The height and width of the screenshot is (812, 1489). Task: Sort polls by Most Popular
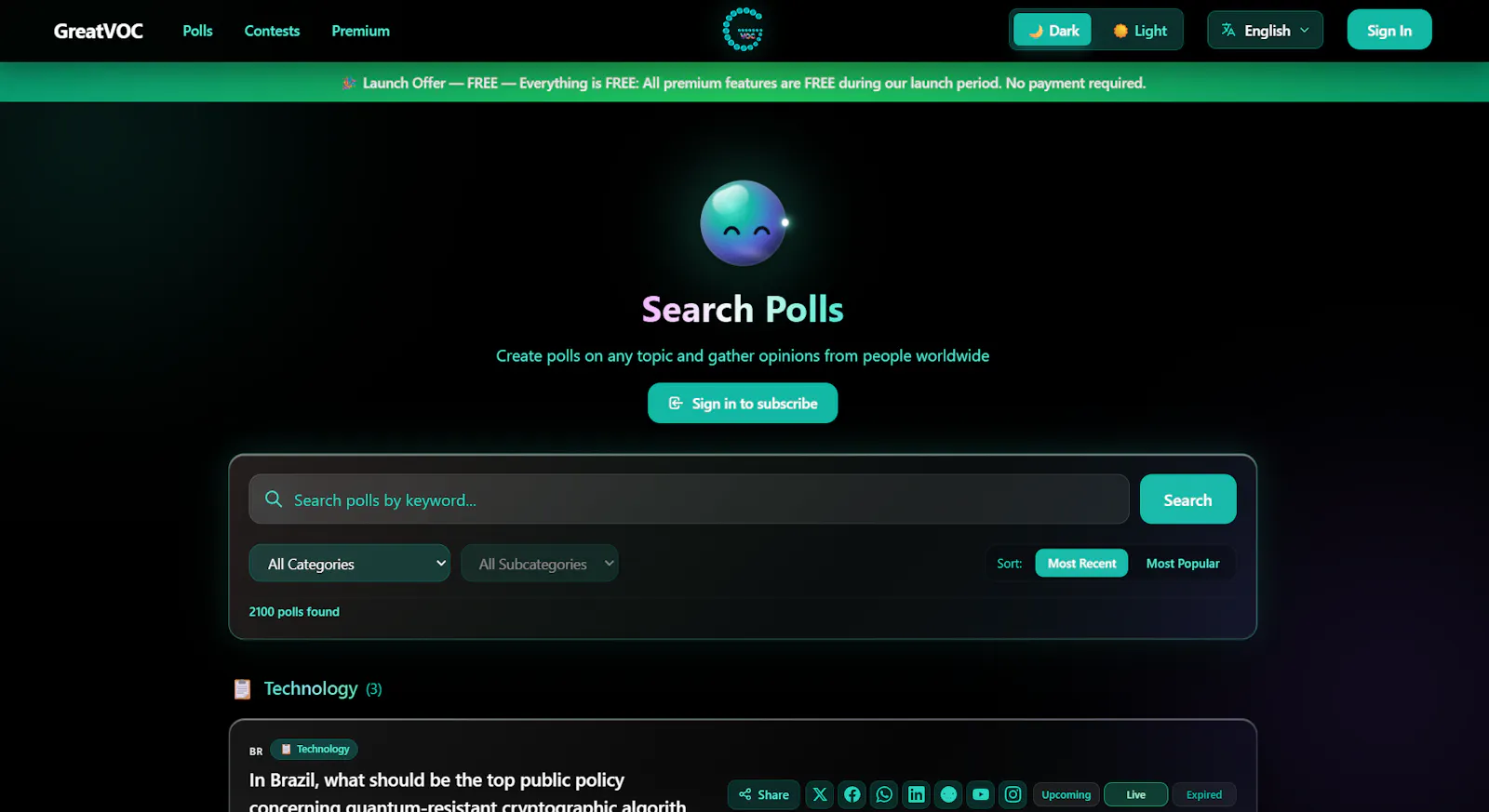1183,564
